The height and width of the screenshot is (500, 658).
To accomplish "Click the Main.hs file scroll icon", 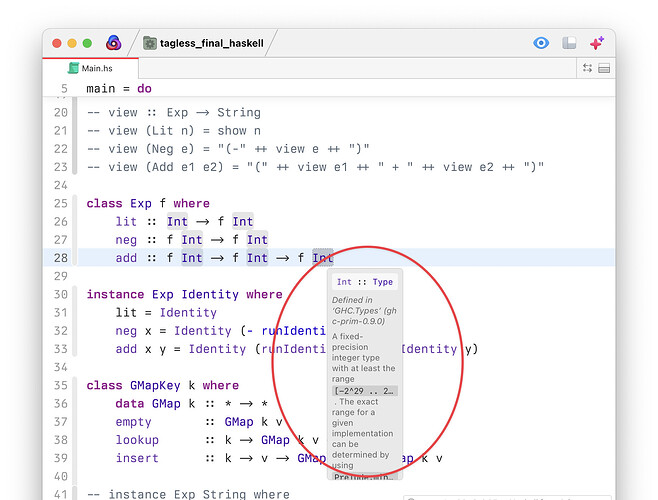I will (73, 68).
